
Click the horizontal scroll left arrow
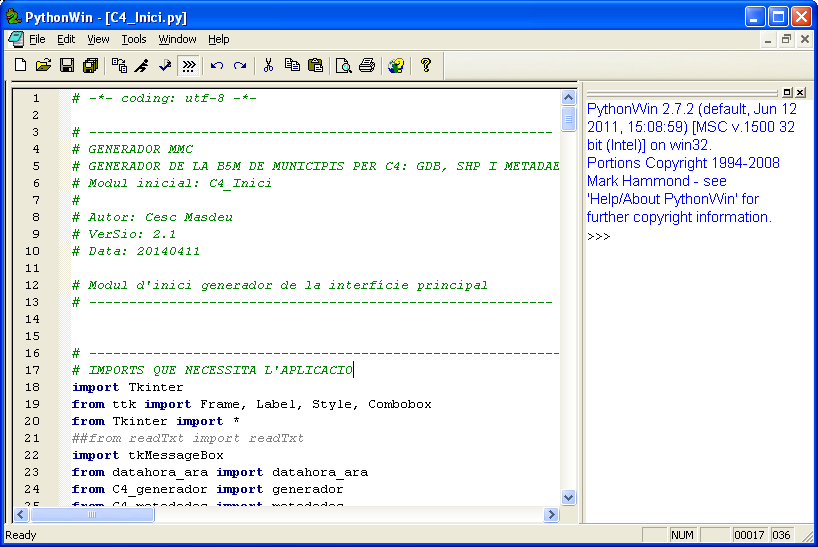pos(21,515)
